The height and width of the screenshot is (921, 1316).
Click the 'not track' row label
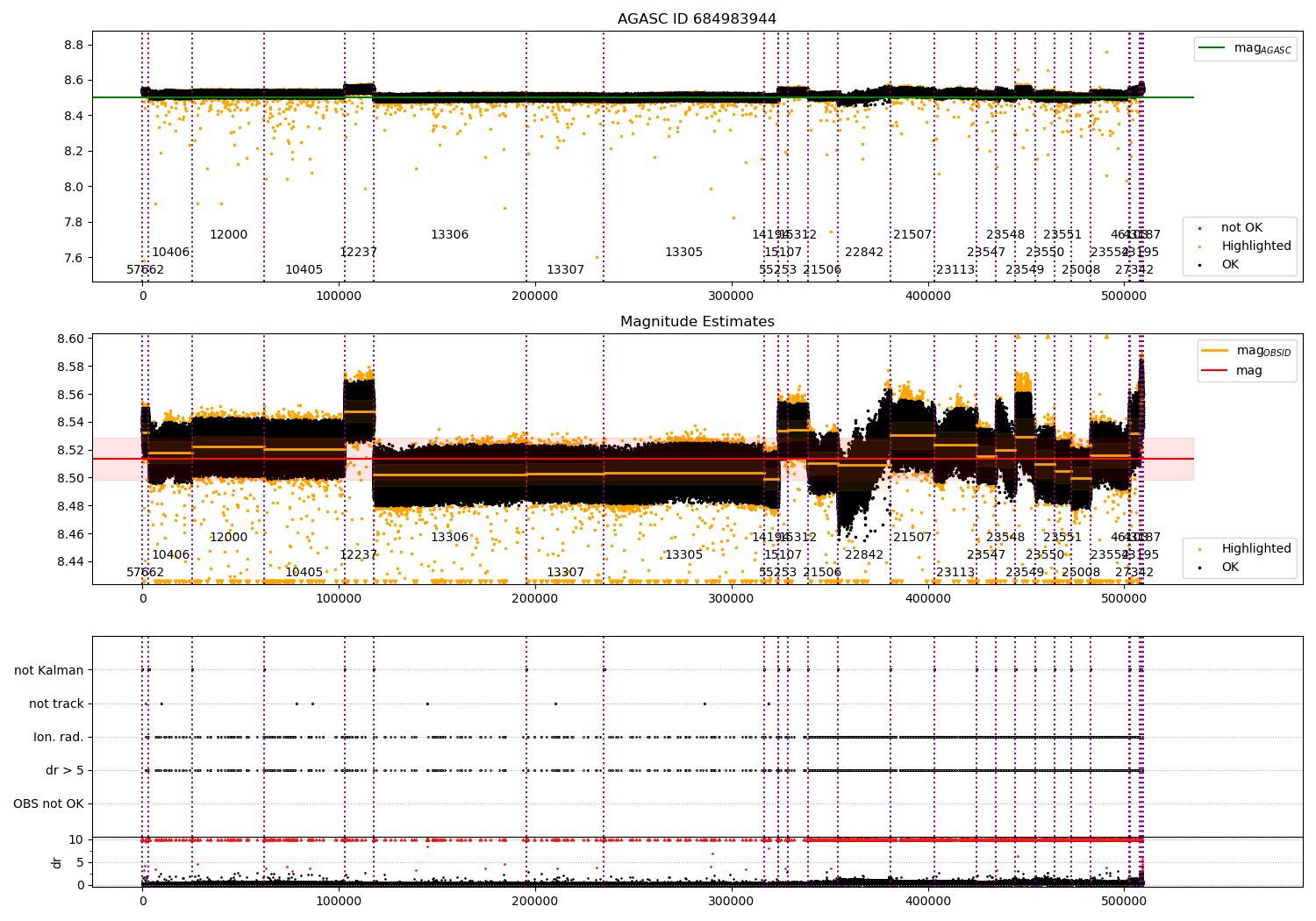click(x=56, y=704)
